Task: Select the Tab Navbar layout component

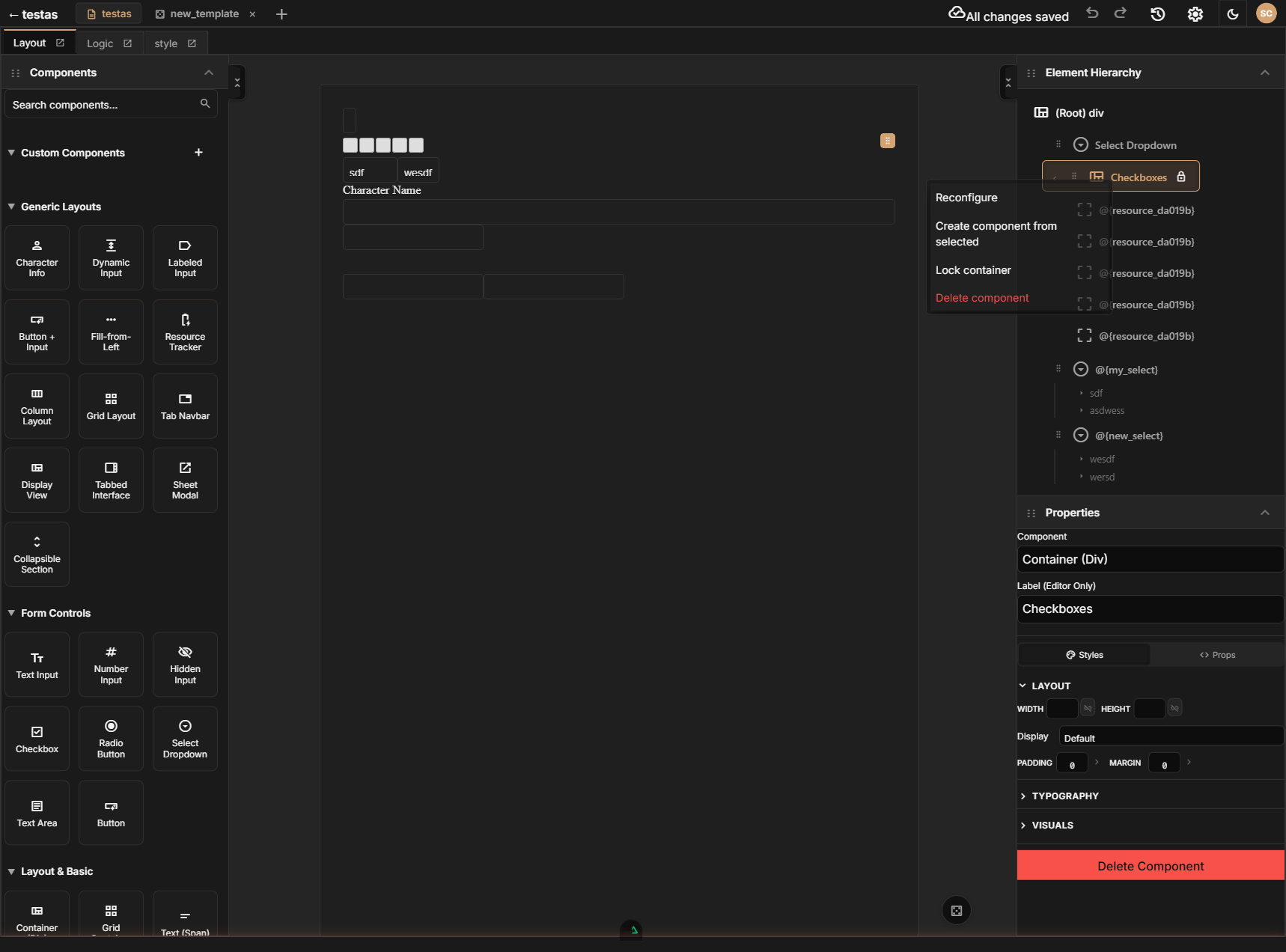Action: pos(185,406)
